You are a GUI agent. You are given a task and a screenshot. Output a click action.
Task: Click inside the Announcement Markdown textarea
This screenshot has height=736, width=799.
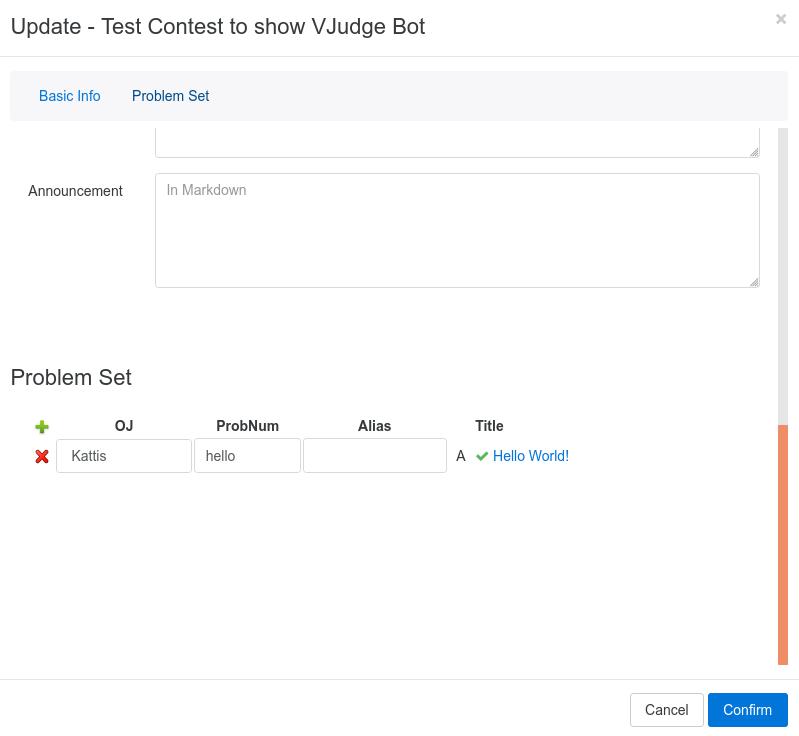click(x=456, y=230)
